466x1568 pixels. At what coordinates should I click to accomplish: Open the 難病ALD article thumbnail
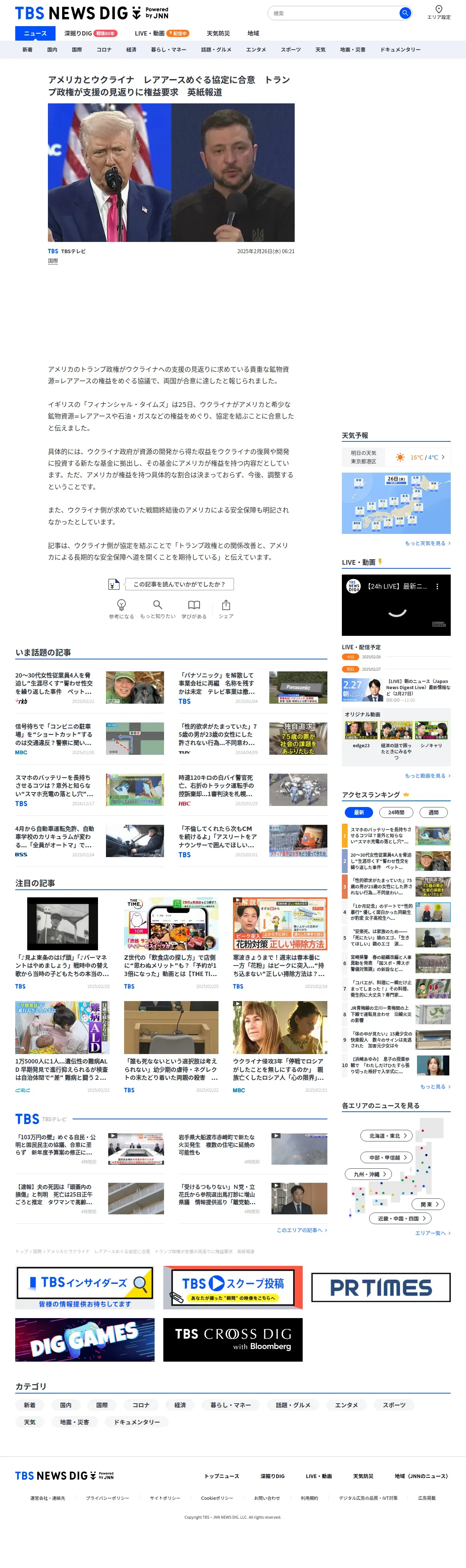pos(62,1028)
